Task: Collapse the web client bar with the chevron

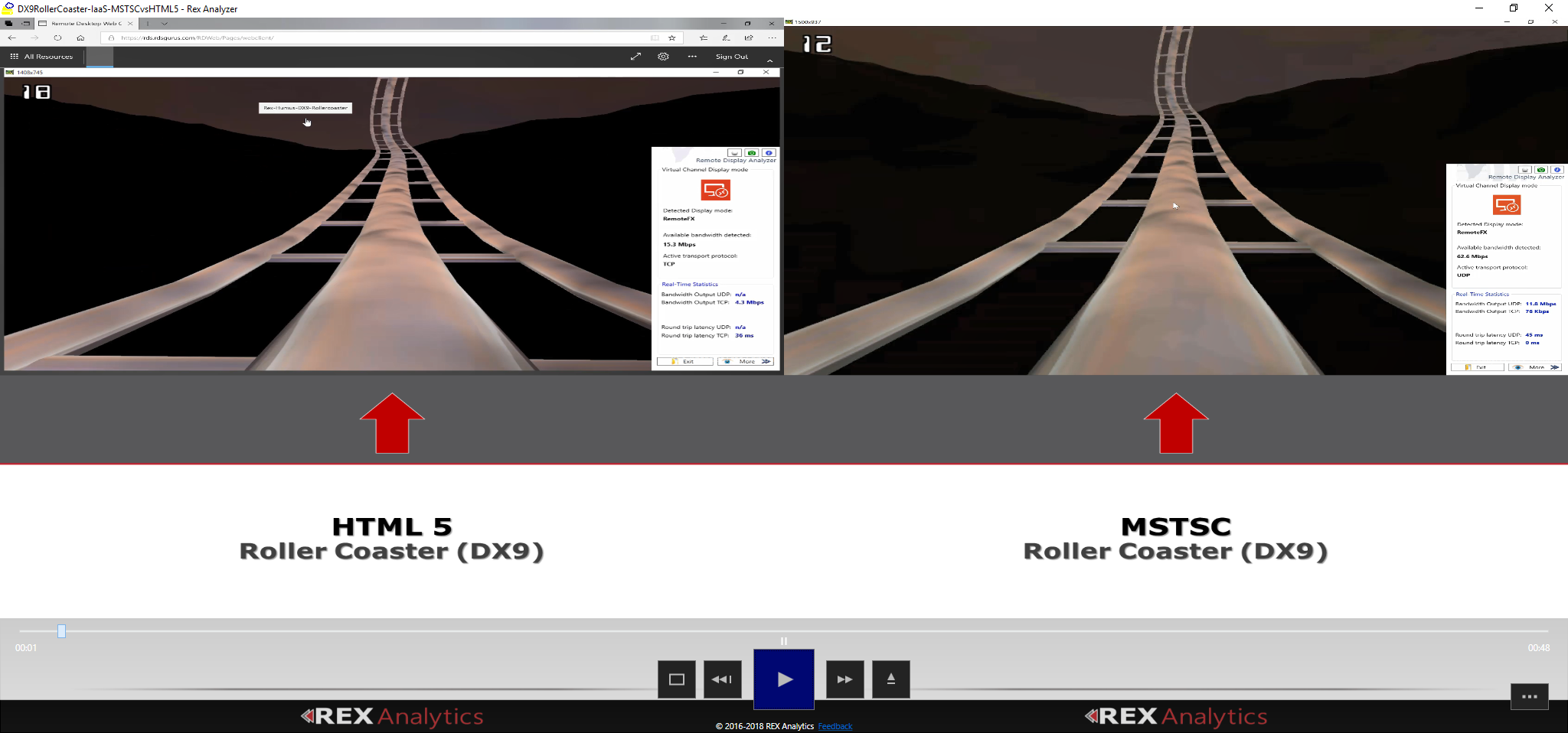Action: [769, 60]
